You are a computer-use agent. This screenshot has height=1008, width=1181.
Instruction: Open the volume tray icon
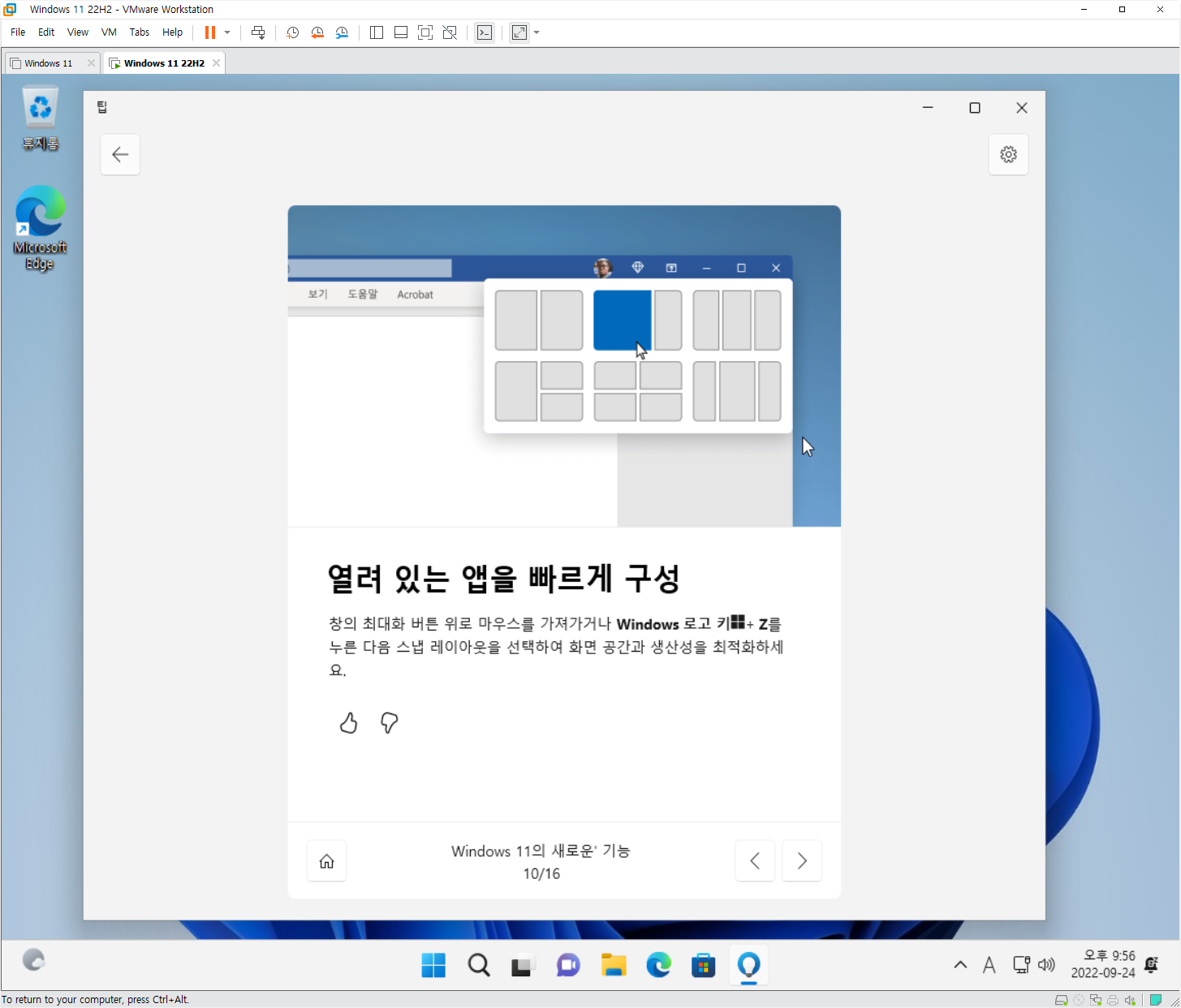click(x=1047, y=965)
